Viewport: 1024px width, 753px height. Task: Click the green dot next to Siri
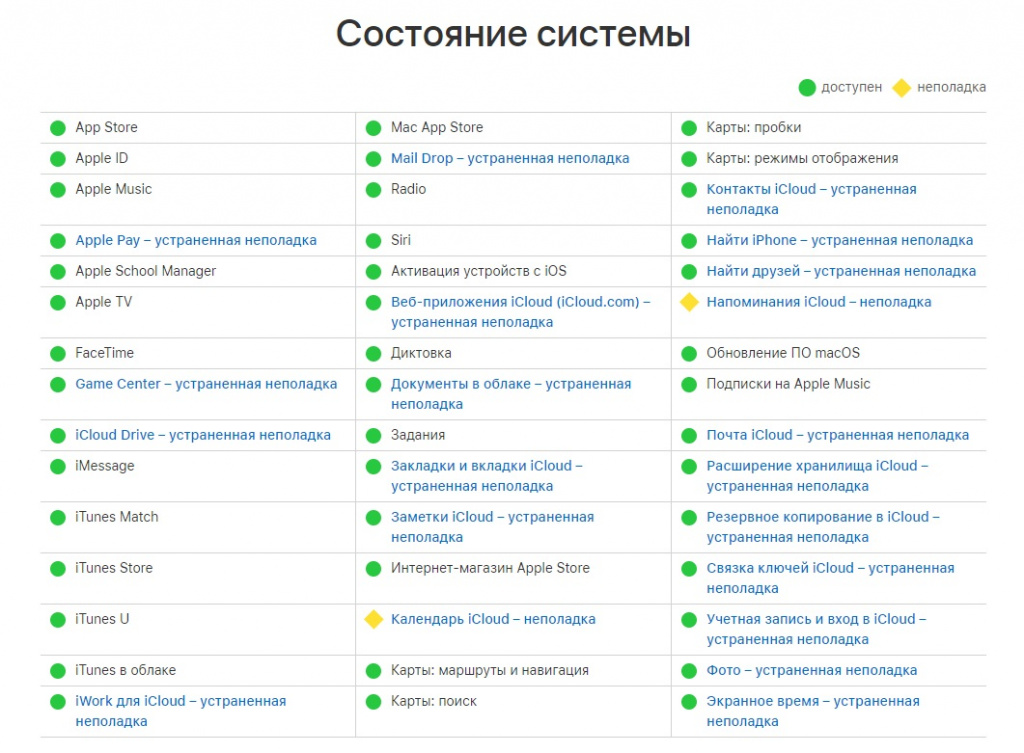point(374,241)
